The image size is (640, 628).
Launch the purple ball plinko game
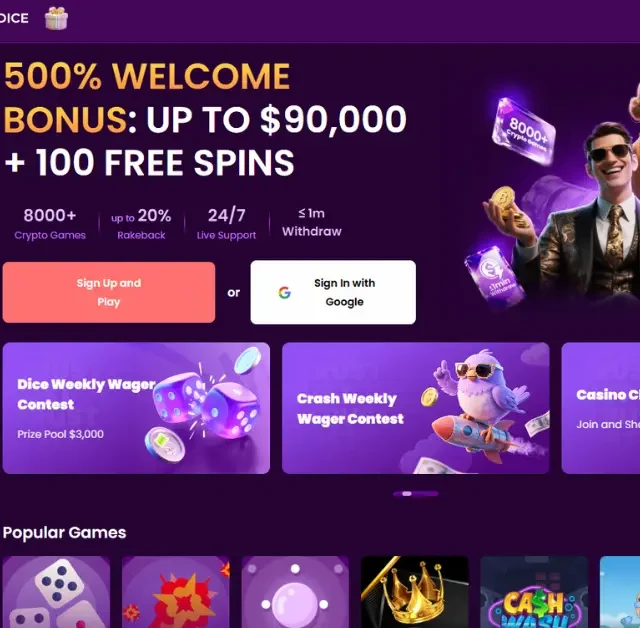tap(295, 592)
